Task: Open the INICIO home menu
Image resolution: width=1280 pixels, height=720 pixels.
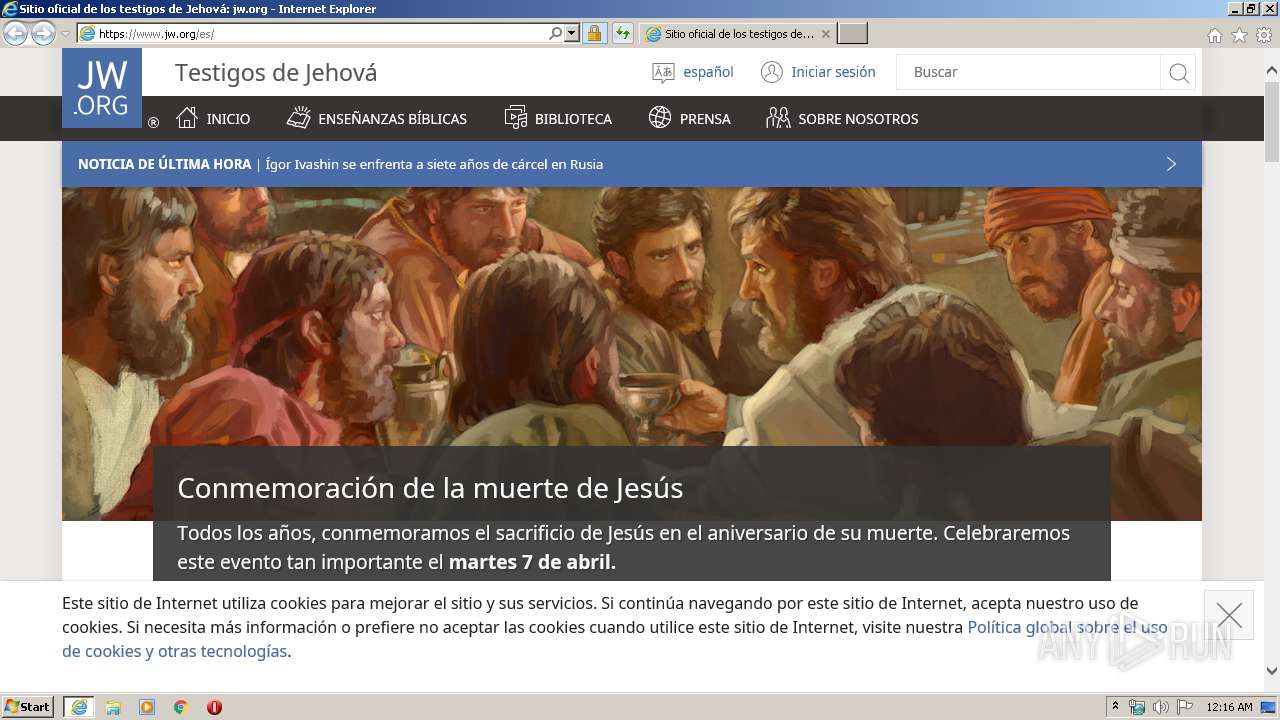Action: (213, 118)
